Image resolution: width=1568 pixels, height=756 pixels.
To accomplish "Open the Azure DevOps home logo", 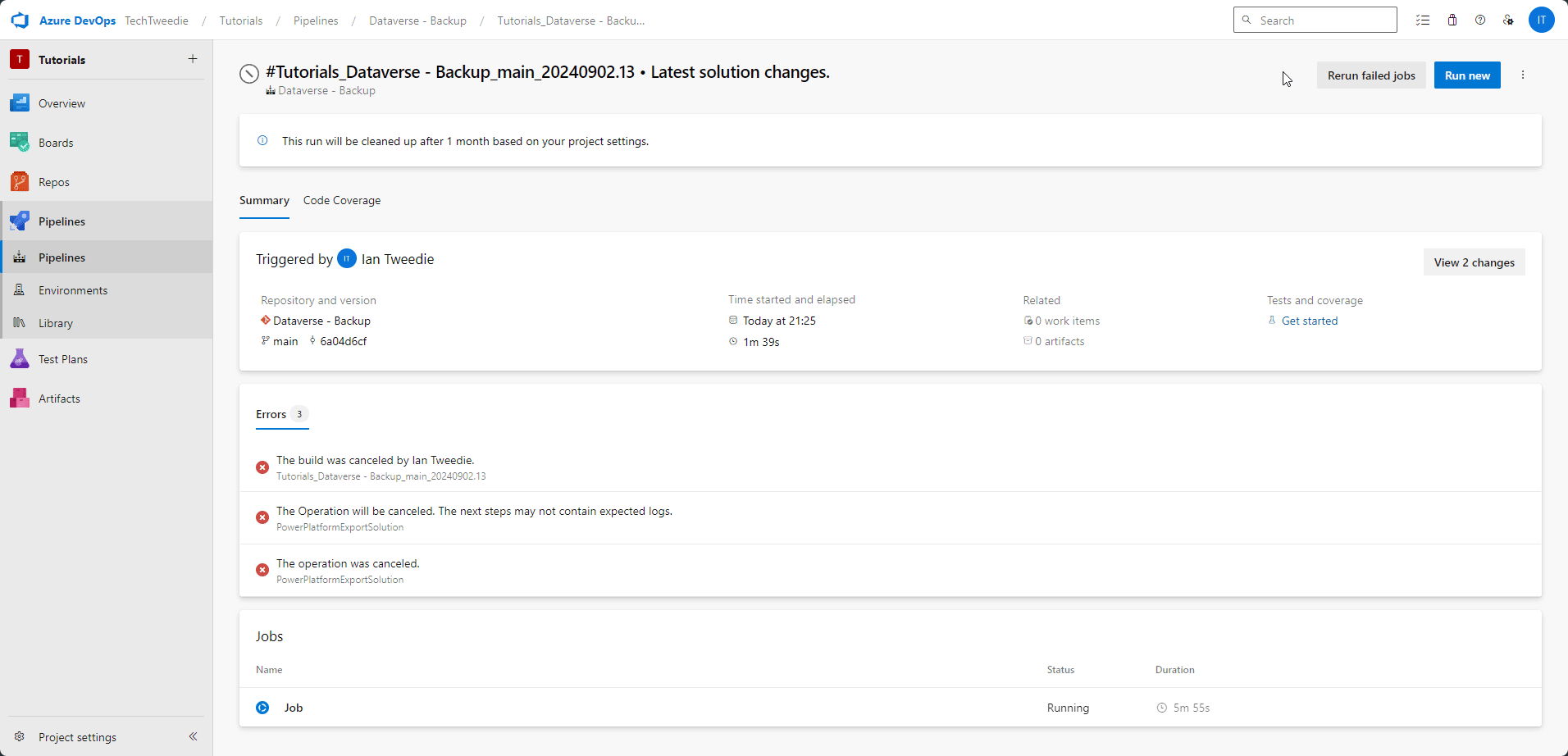I will 20,20.
